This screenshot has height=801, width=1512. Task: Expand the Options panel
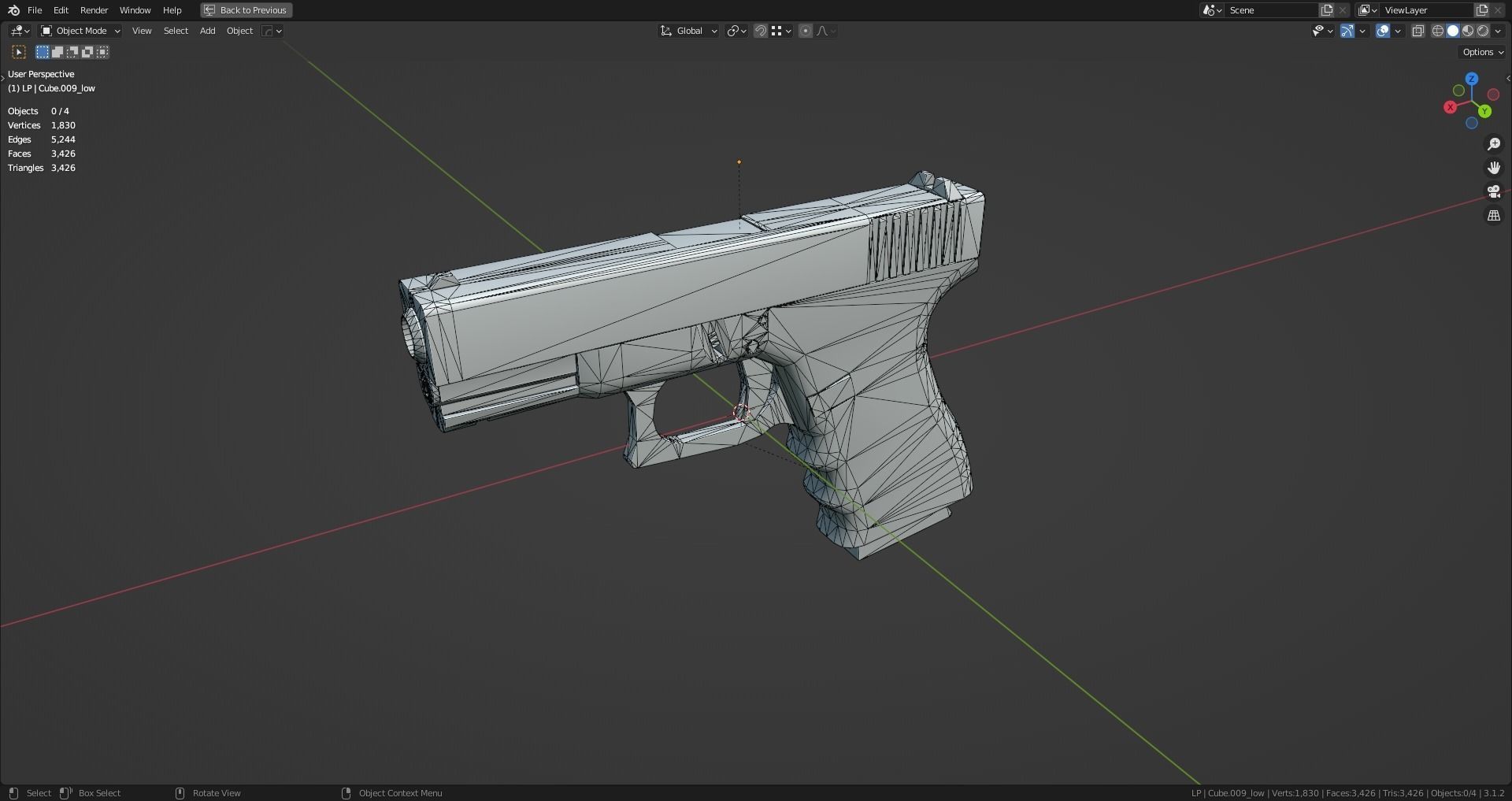coord(1480,51)
